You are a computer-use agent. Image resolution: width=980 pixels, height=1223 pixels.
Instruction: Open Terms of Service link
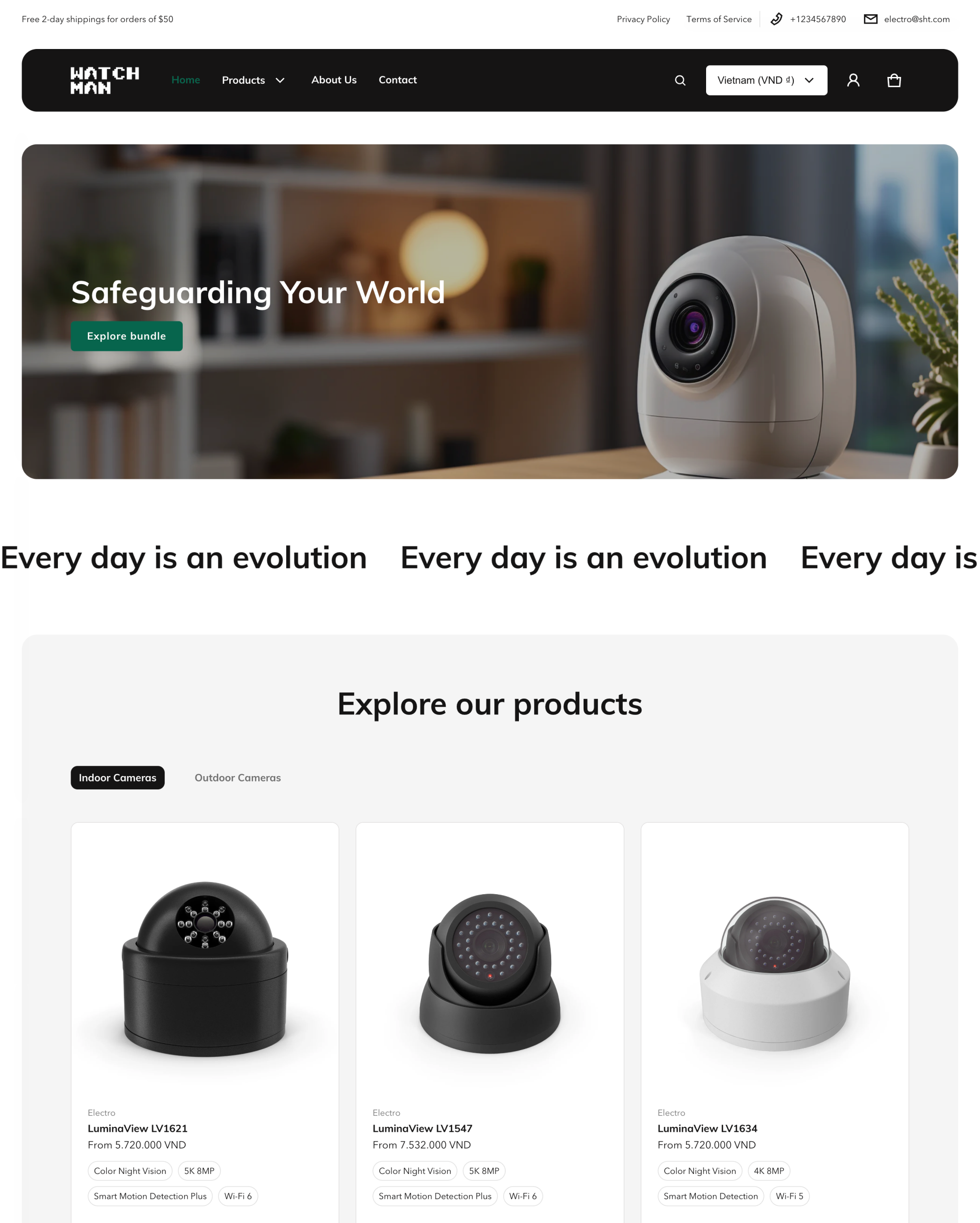tap(719, 19)
